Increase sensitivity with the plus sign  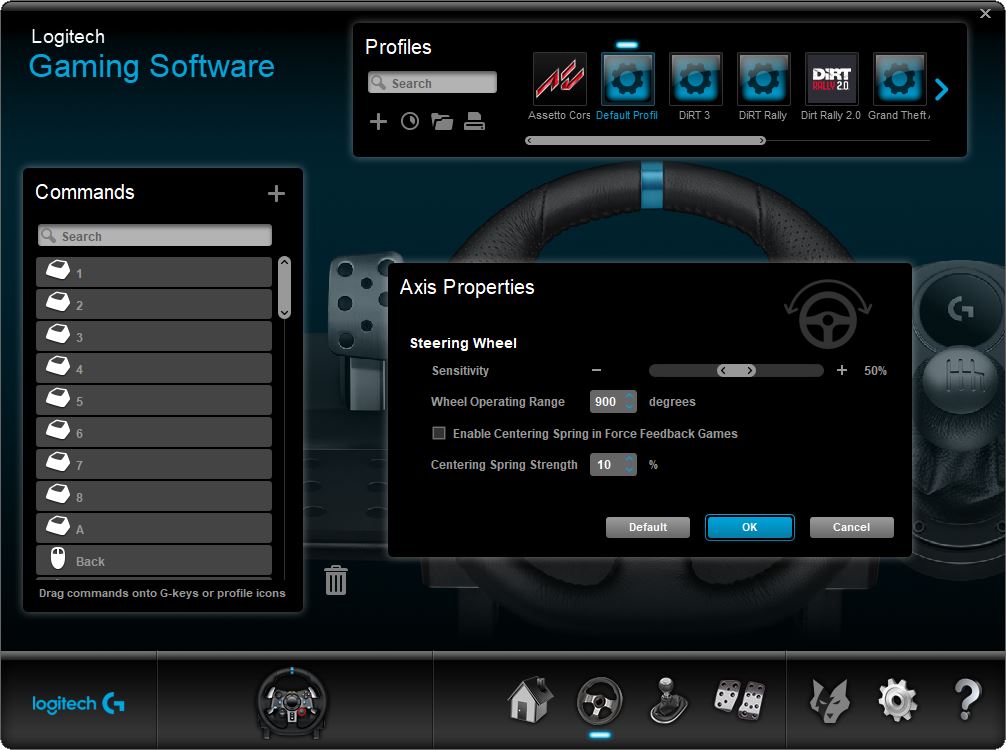pyautogui.click(x=842, y=370)
